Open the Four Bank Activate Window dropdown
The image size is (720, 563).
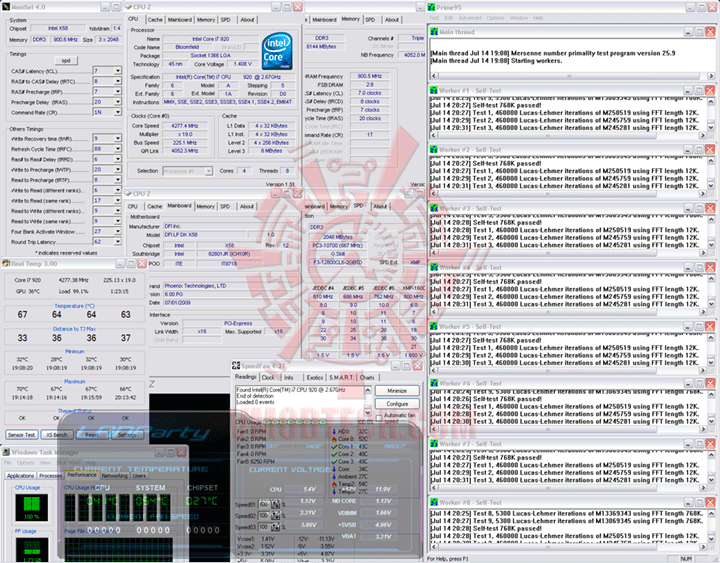tap(118, 231)
